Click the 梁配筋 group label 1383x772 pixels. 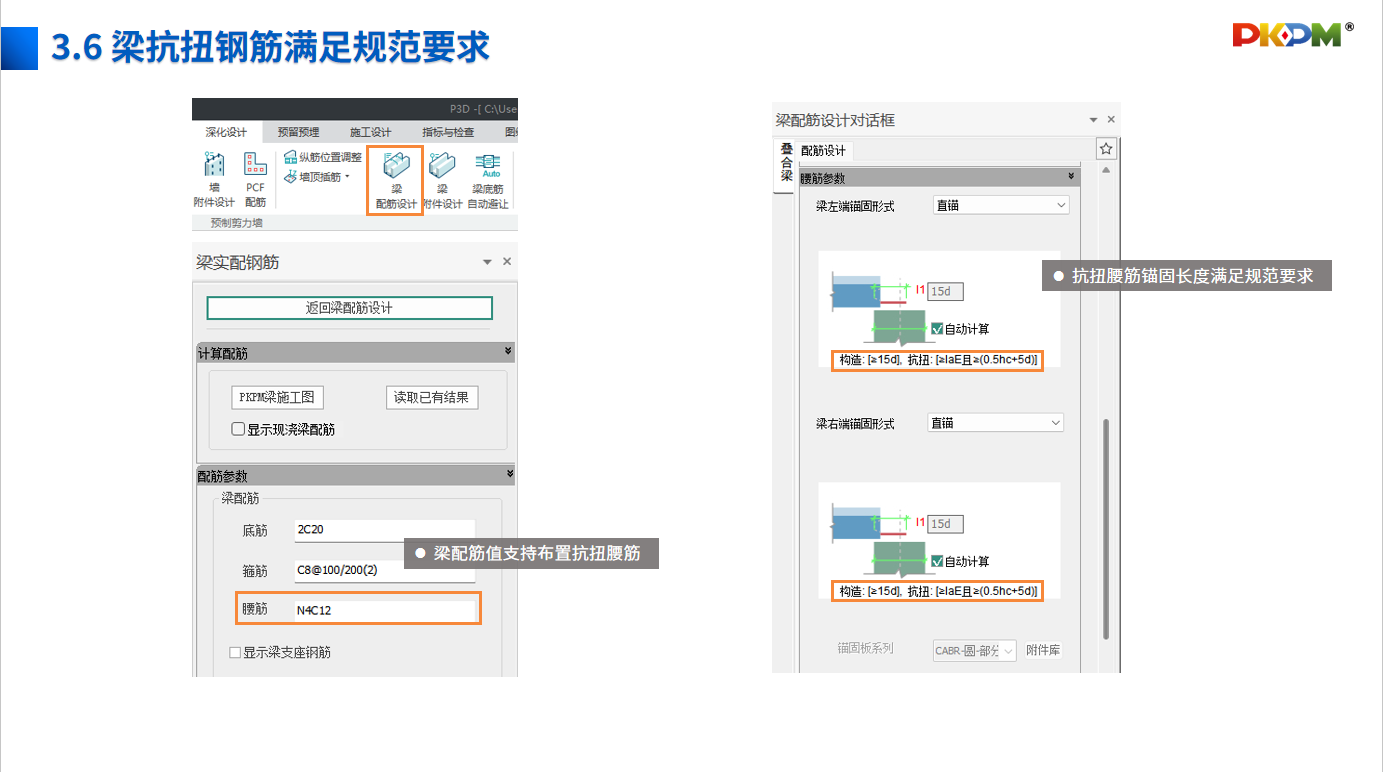pyautogui.click(x=240, y=497)
